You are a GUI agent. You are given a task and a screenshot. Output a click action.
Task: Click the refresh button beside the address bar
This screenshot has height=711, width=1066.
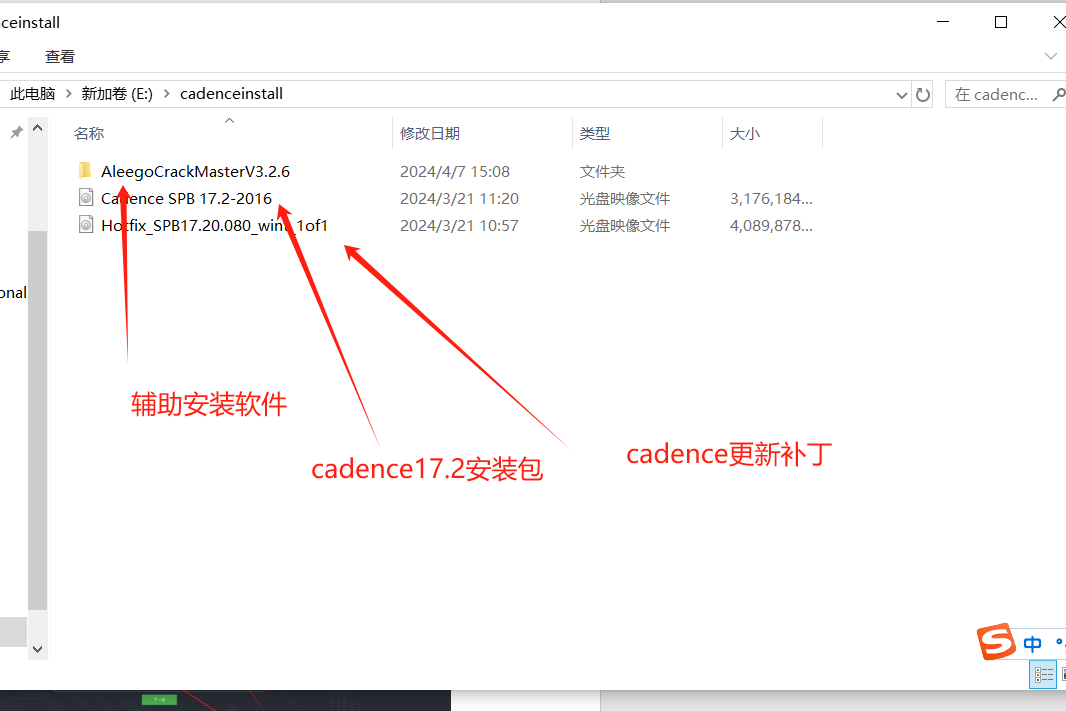pos(923,94)
